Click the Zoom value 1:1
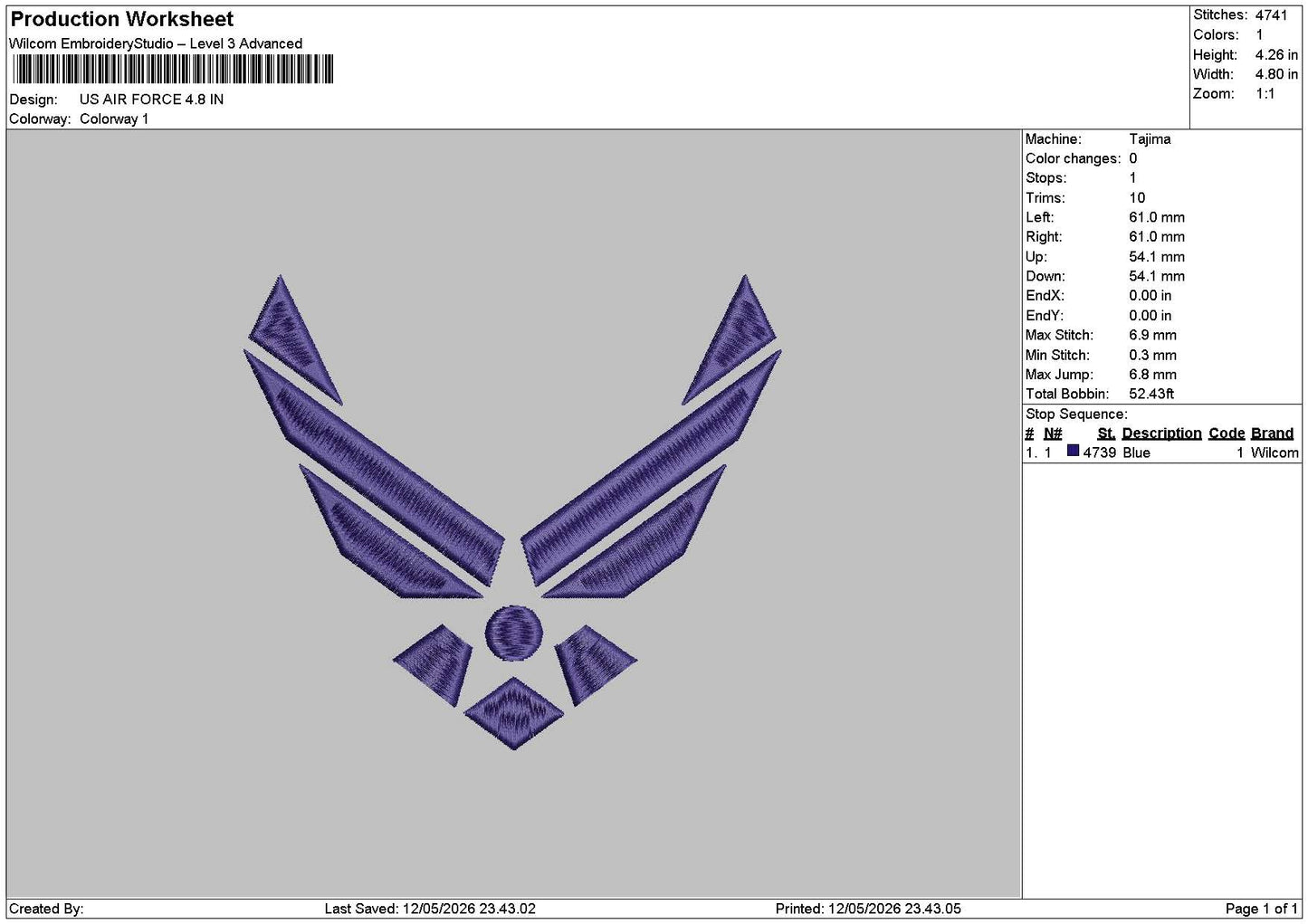 (x=1265, y=94)
